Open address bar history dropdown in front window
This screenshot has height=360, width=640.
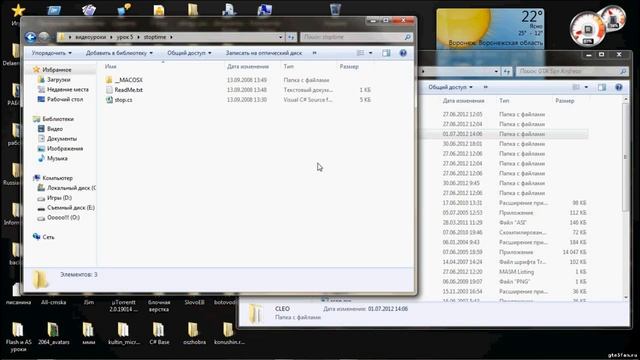coord(280,37)
